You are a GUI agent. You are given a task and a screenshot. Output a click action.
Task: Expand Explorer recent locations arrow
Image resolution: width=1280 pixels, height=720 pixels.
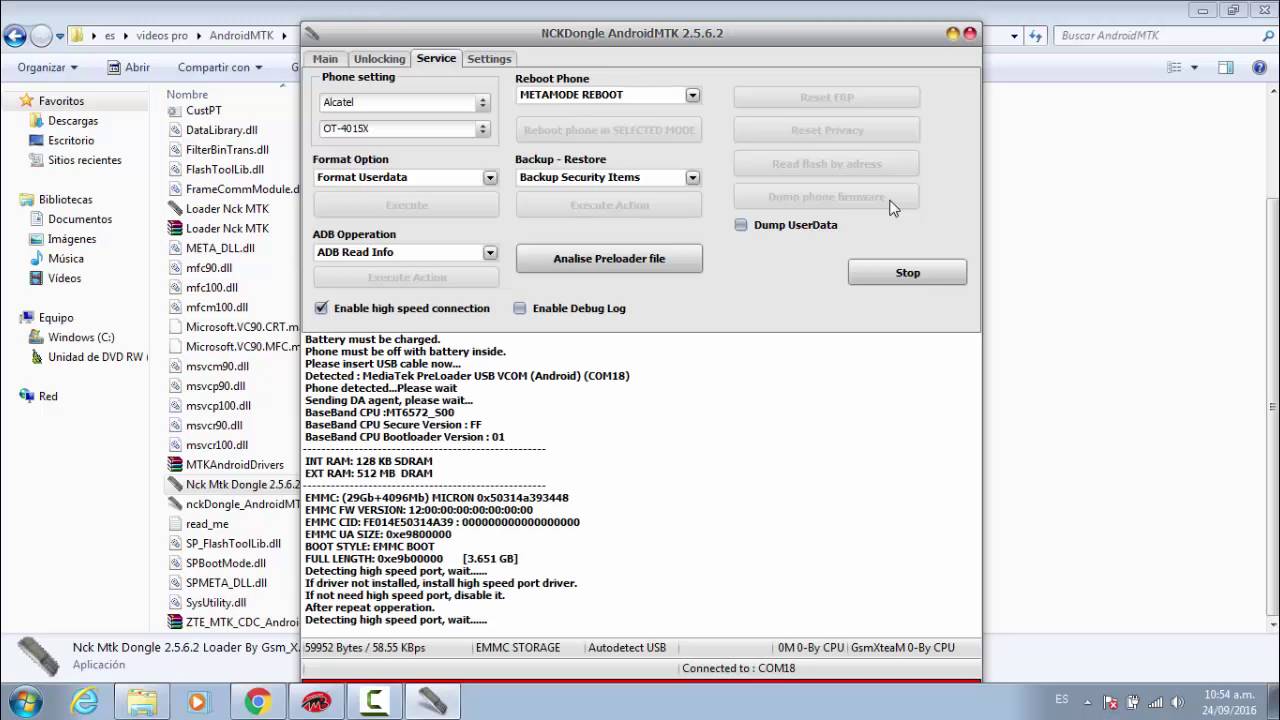60,36
